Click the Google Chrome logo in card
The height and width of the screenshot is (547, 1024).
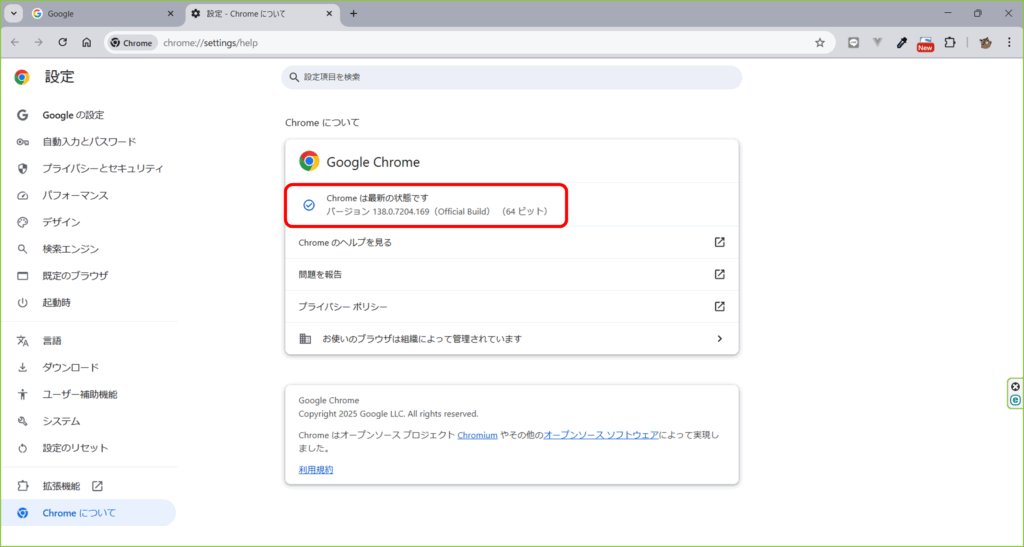309,161
